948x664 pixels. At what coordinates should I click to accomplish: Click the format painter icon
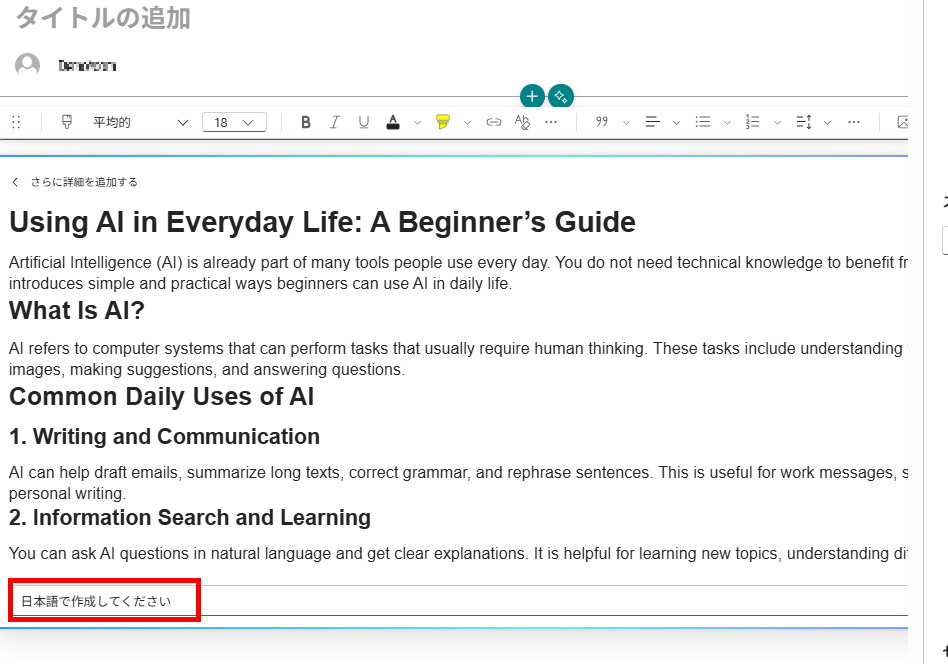[x=67, y=122]
